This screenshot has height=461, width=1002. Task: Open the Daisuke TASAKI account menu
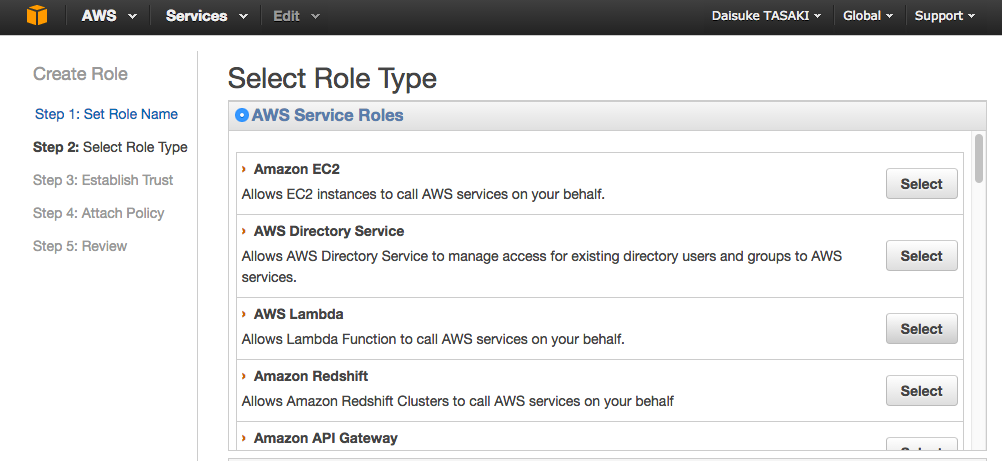[766, 16]
